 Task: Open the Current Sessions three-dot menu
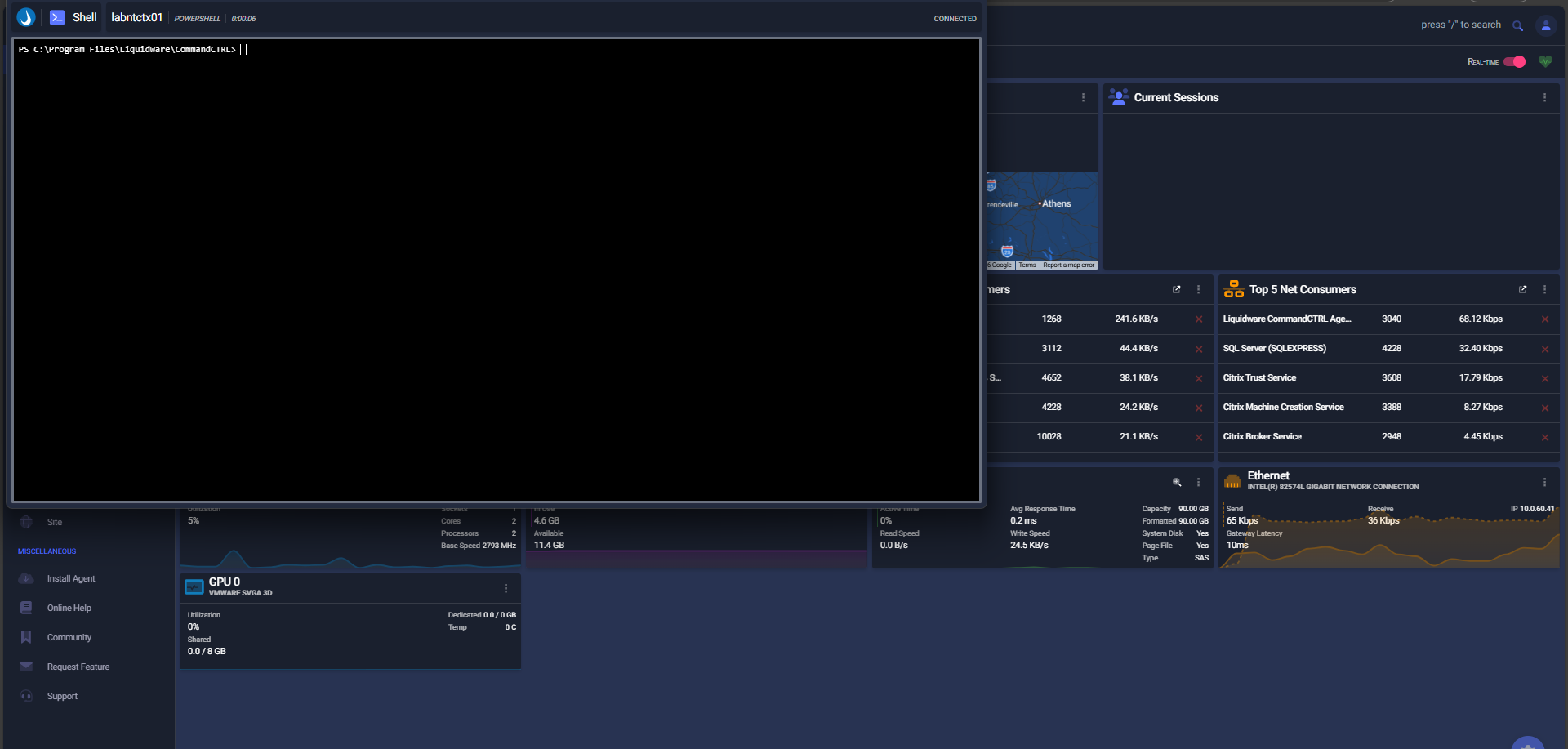click(x=1543, y=97)
